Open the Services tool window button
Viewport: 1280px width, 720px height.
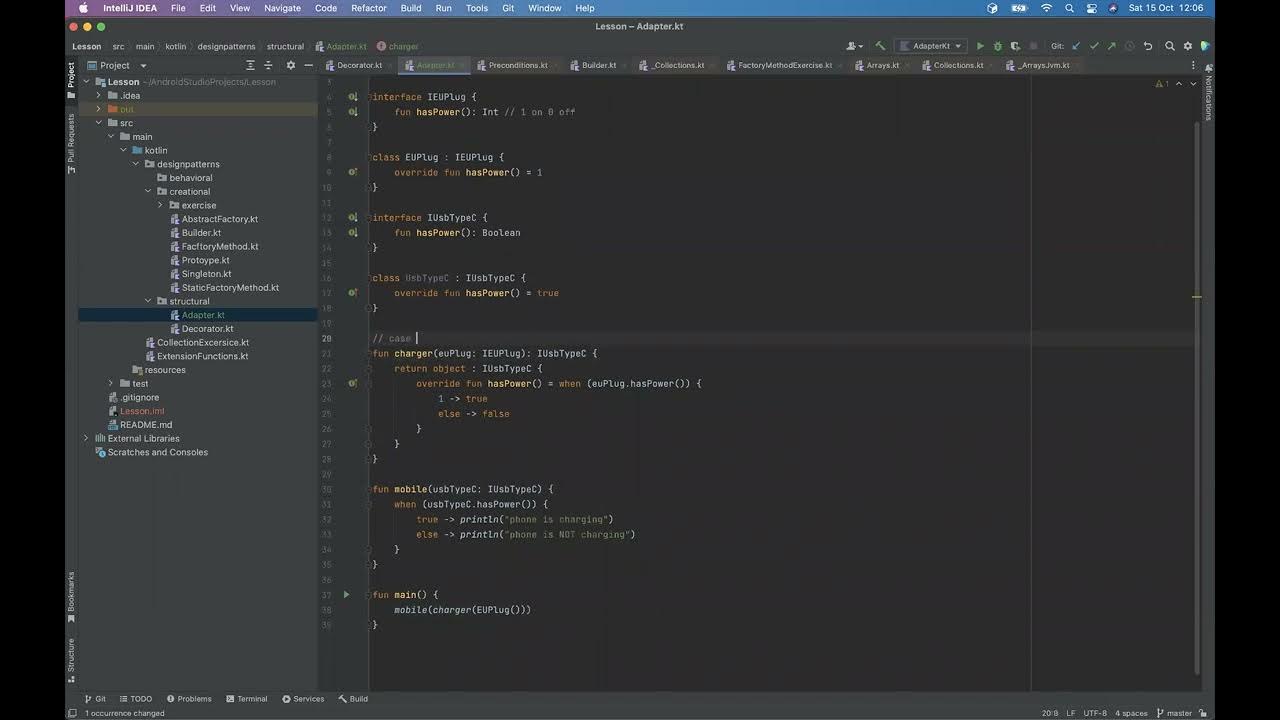[303, 699]
